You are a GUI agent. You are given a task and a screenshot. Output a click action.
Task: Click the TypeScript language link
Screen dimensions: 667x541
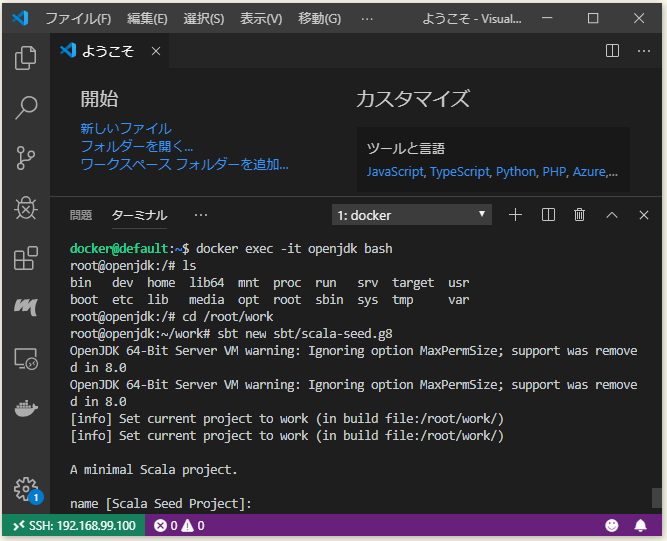coord(460,172)
